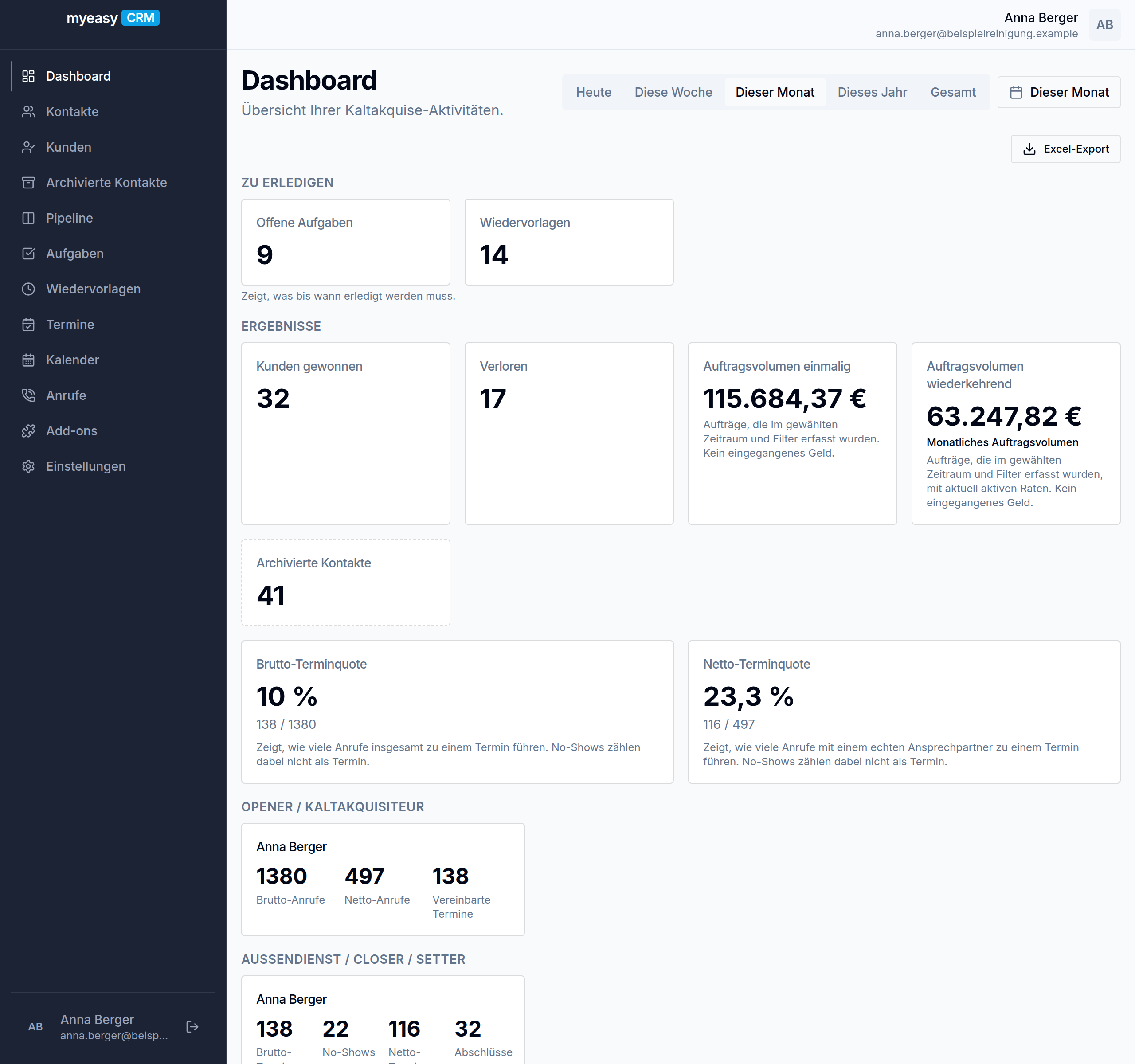
Task: Select the Dieser Monat tab
Action: (775, 93)
